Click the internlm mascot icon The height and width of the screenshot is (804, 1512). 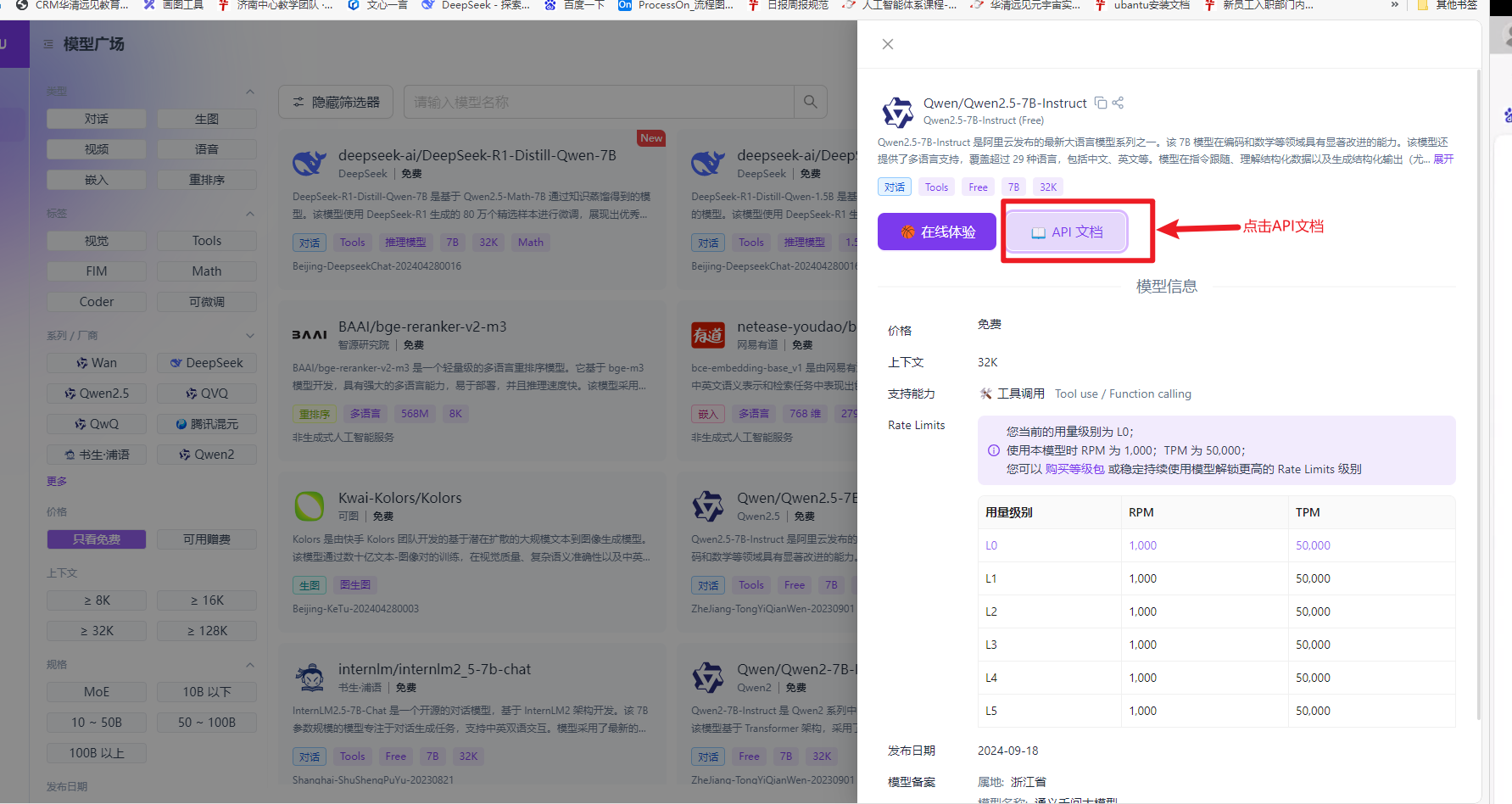point(310,677)
